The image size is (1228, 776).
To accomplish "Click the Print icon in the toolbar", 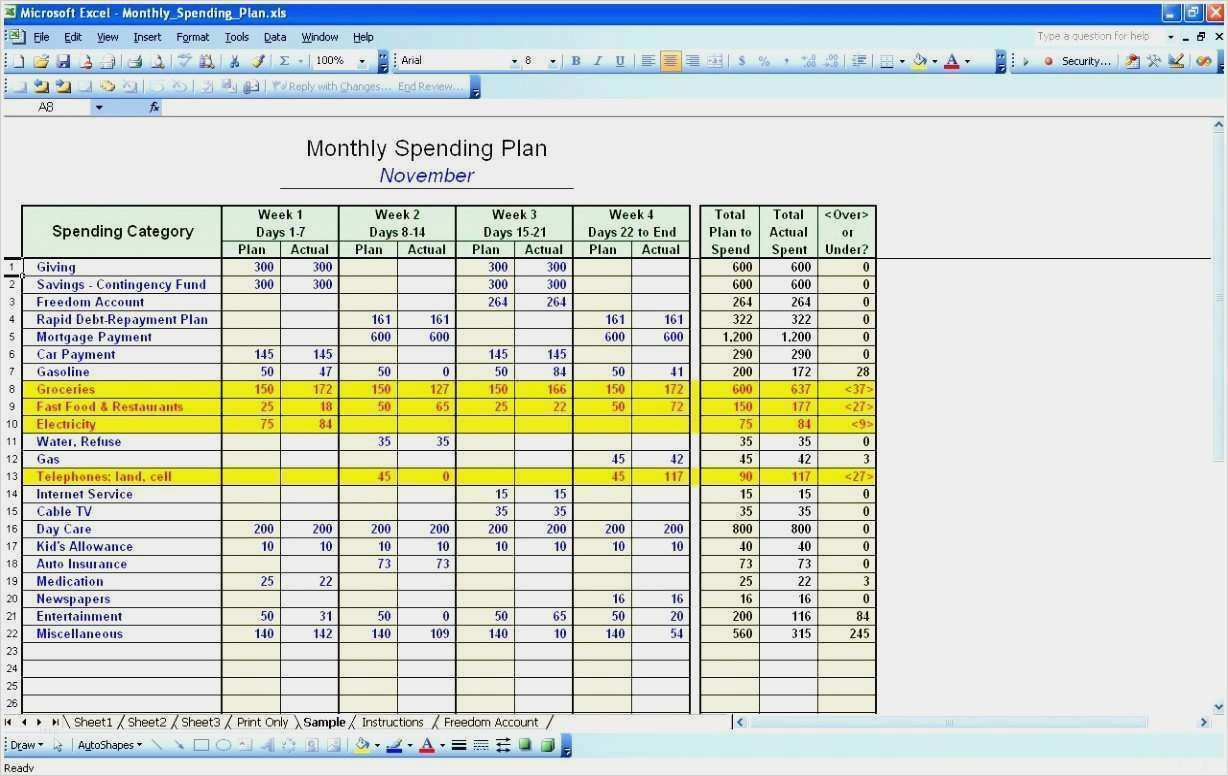I will pos(135,61).
